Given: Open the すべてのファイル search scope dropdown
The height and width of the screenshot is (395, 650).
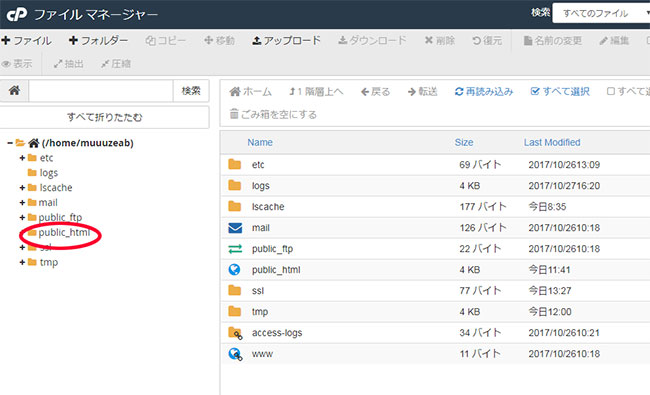Looking at the screenshot, I should (x=601, y=14).
